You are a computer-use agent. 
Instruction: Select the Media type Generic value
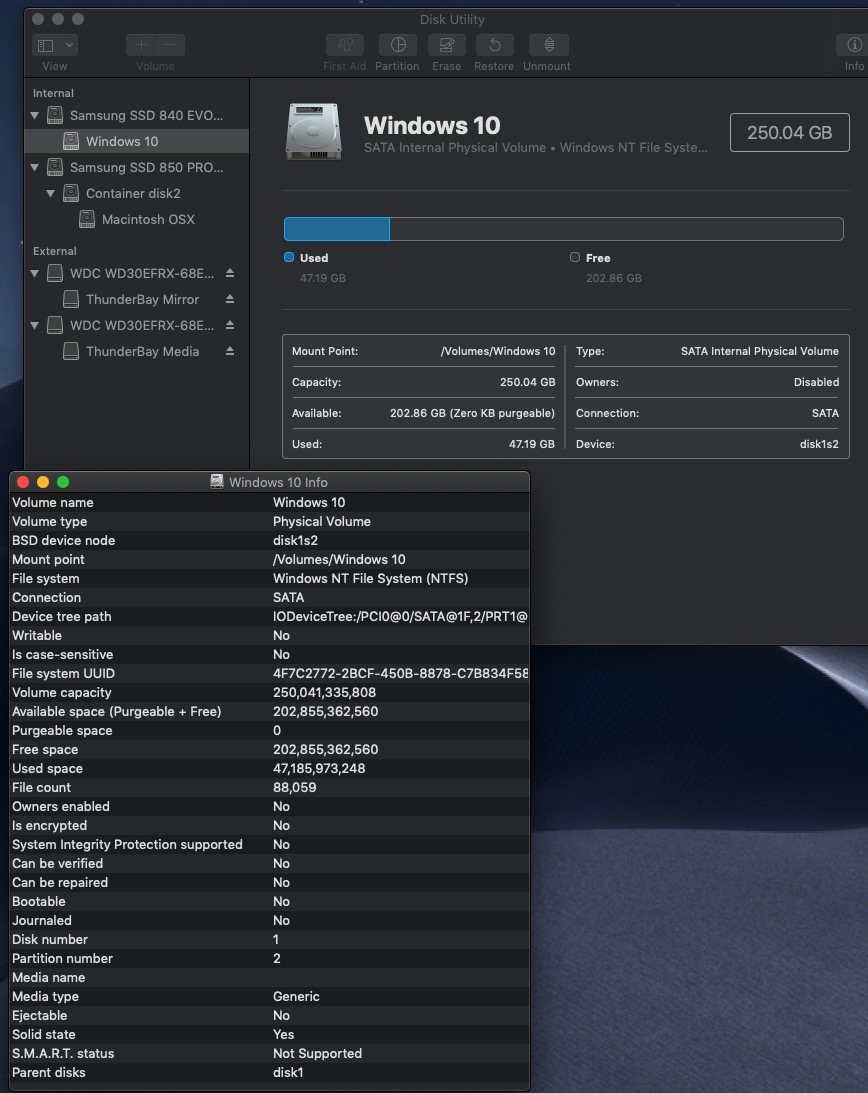click(296, 997)
